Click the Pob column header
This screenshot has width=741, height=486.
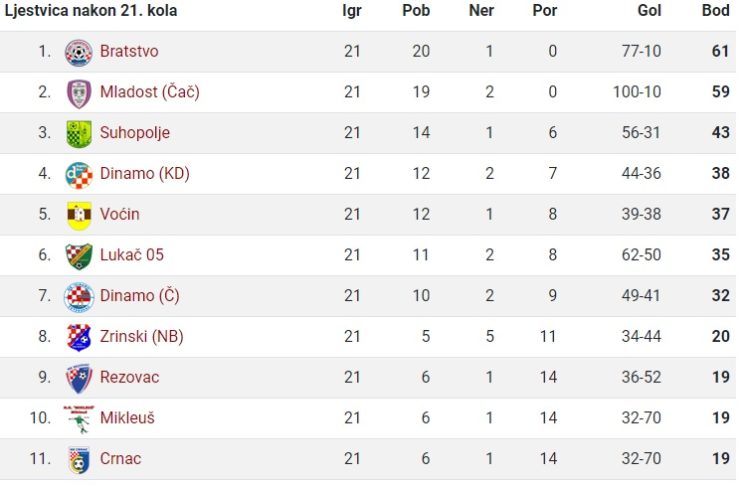(416, 10)
